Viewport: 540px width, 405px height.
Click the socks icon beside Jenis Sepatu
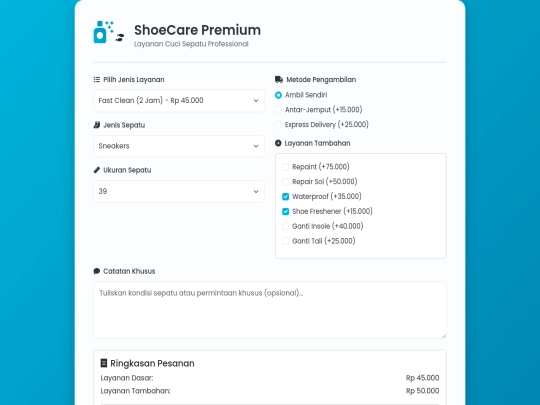pos(97,125)
